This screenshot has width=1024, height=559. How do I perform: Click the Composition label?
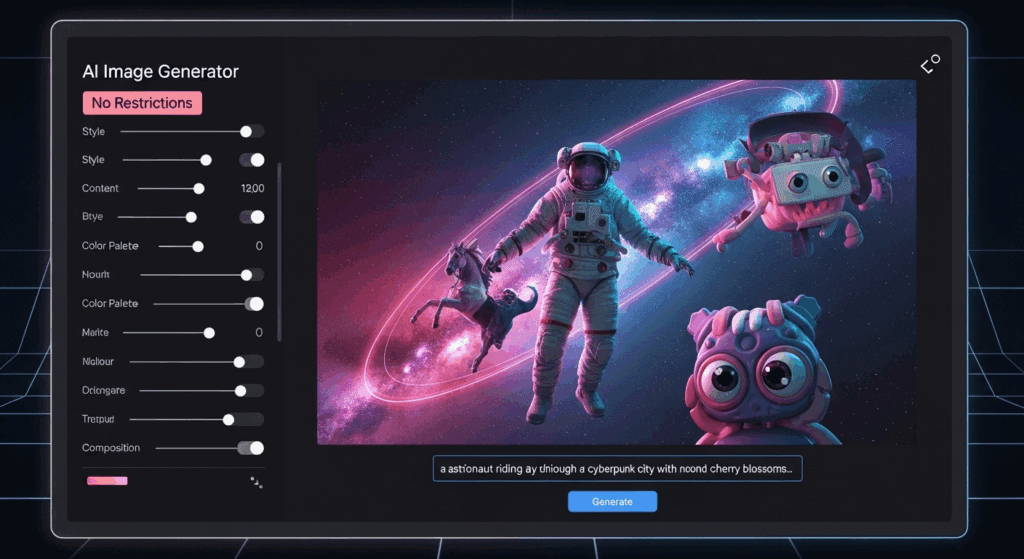111,448
